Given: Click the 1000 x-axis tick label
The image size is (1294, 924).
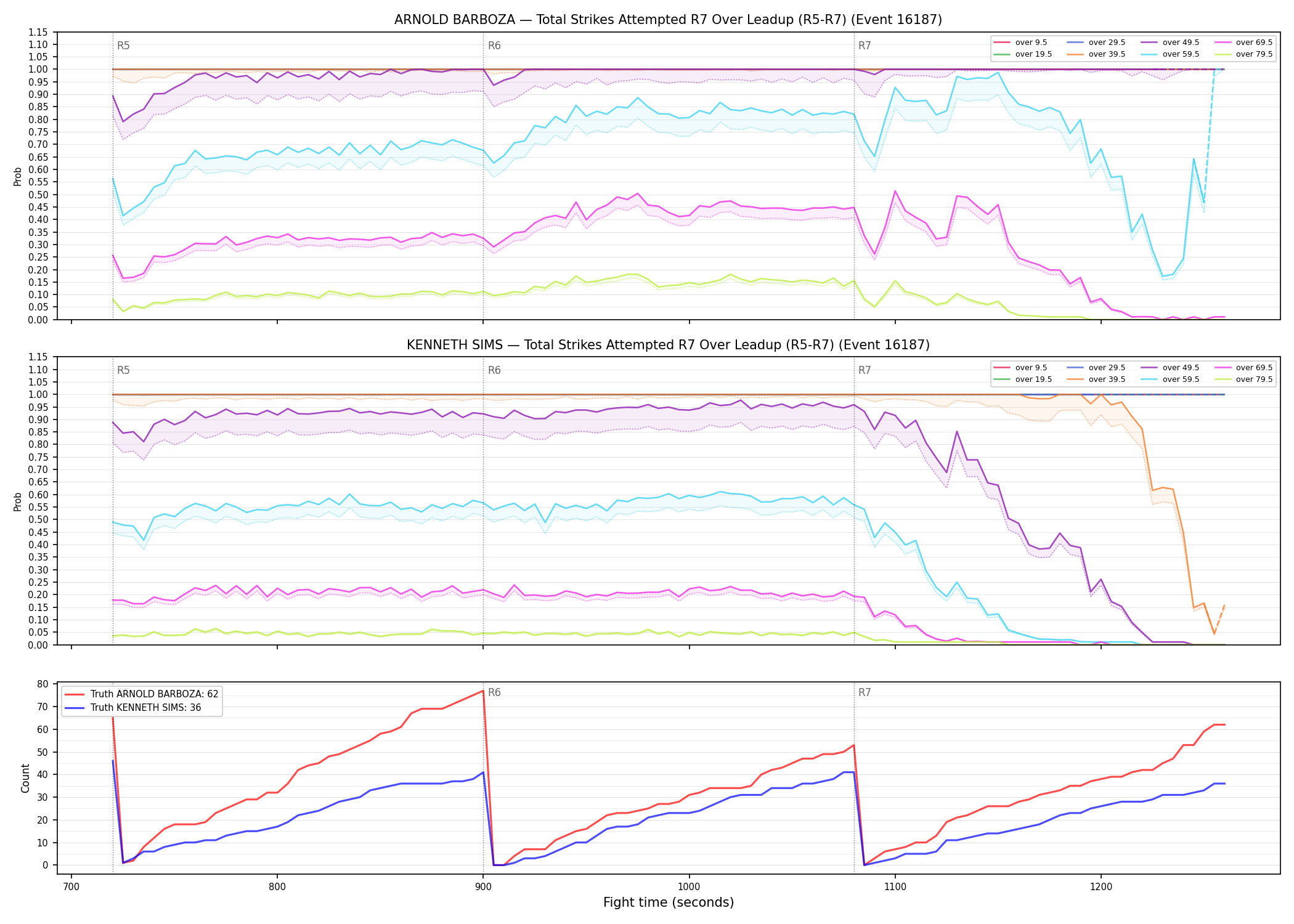Looking at the screenshot, I should click(689, 887).
